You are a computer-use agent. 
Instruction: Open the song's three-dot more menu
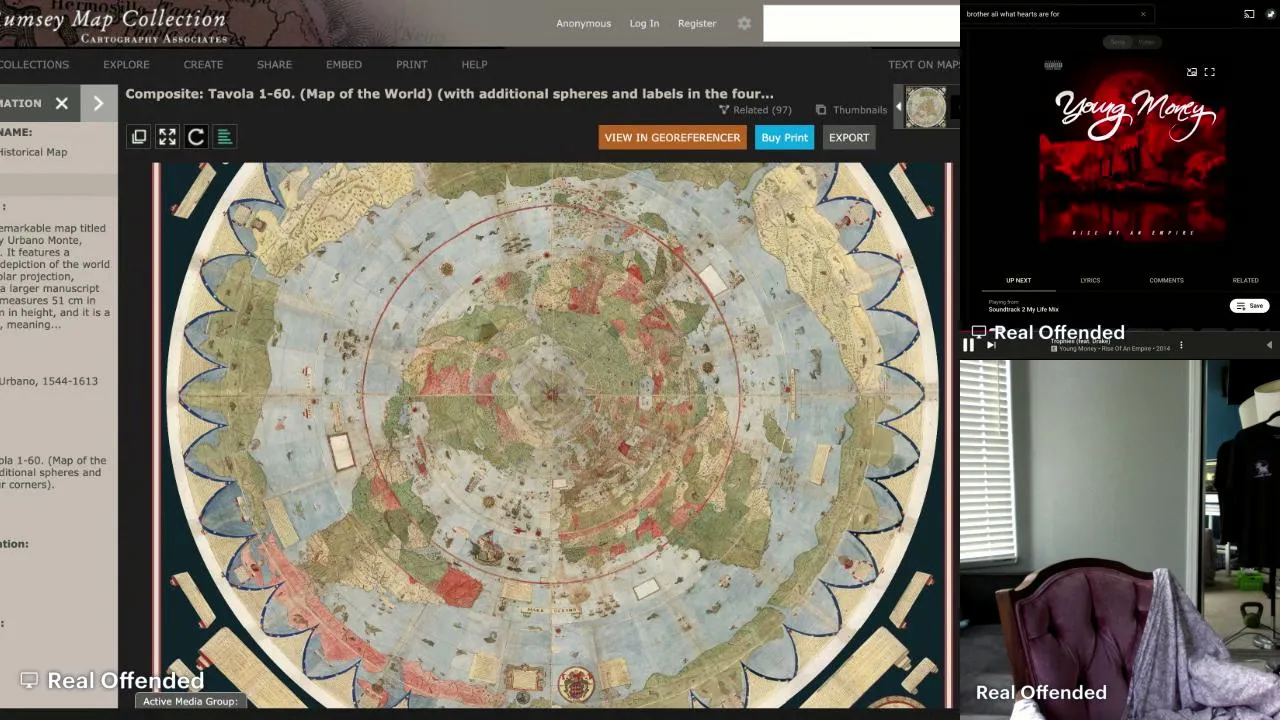pos(1181,346)
